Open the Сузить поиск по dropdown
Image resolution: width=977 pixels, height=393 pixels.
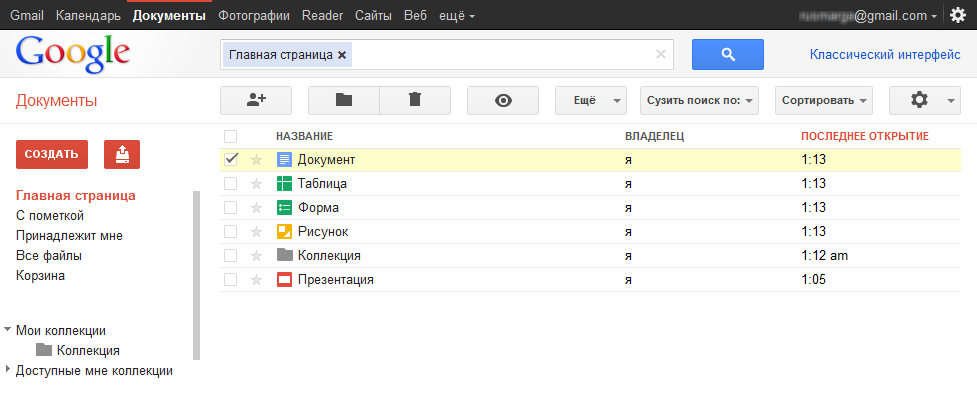pos(699,100)
